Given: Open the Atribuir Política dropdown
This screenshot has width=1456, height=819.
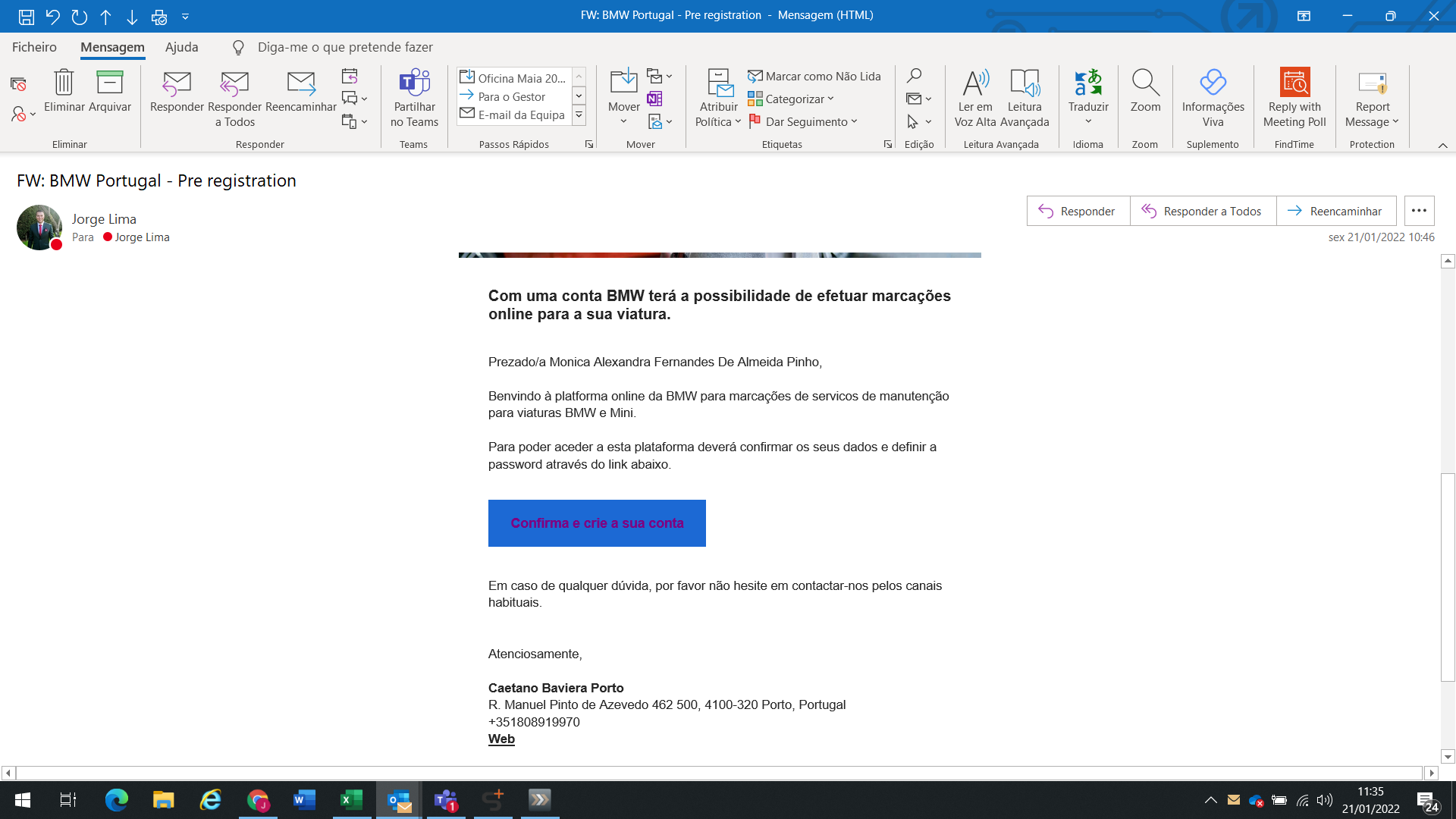Looking at the screenshot, I should point(718,99).
